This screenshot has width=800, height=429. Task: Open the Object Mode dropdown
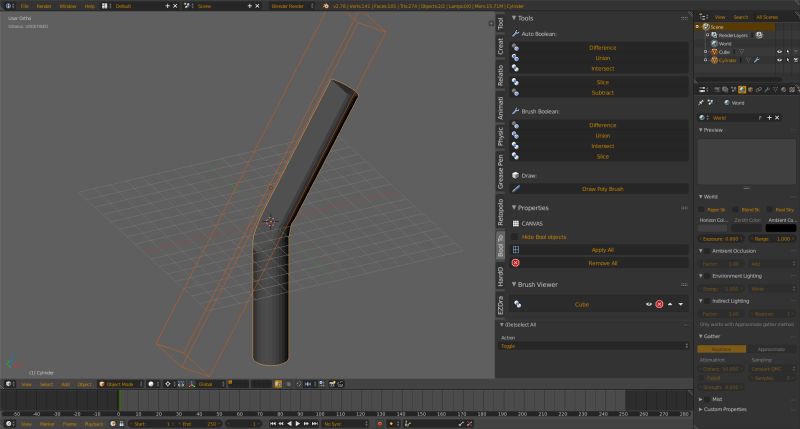pyautogui.click(x=119, y=384)
